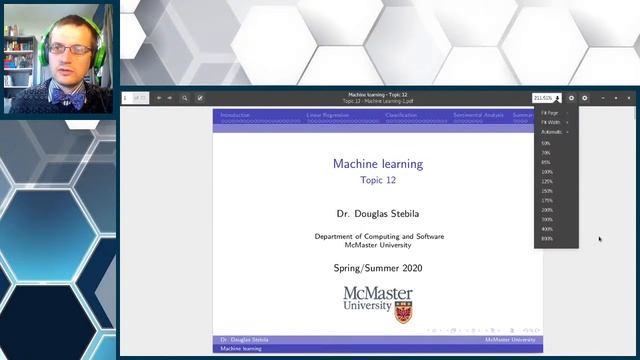Activate the annotation pencil tool
Image resolution: width=640 pixels, height=360 pixels.
coord(200,98)
